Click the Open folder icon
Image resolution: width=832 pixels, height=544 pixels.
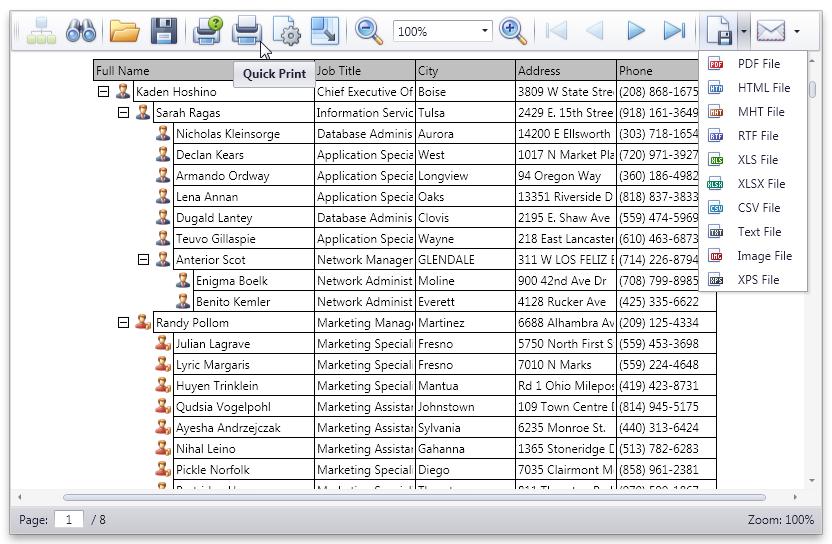click(x=124, y=31)
